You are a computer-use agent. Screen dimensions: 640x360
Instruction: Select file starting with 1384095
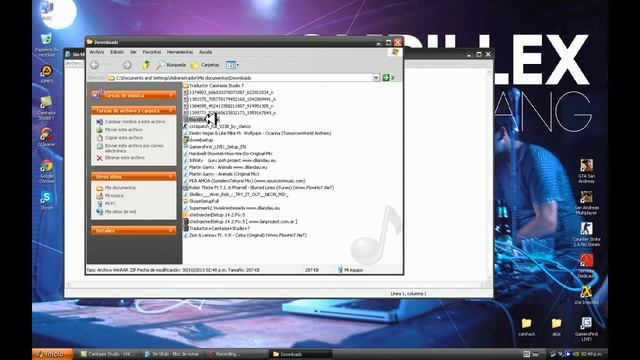point(229,106)
